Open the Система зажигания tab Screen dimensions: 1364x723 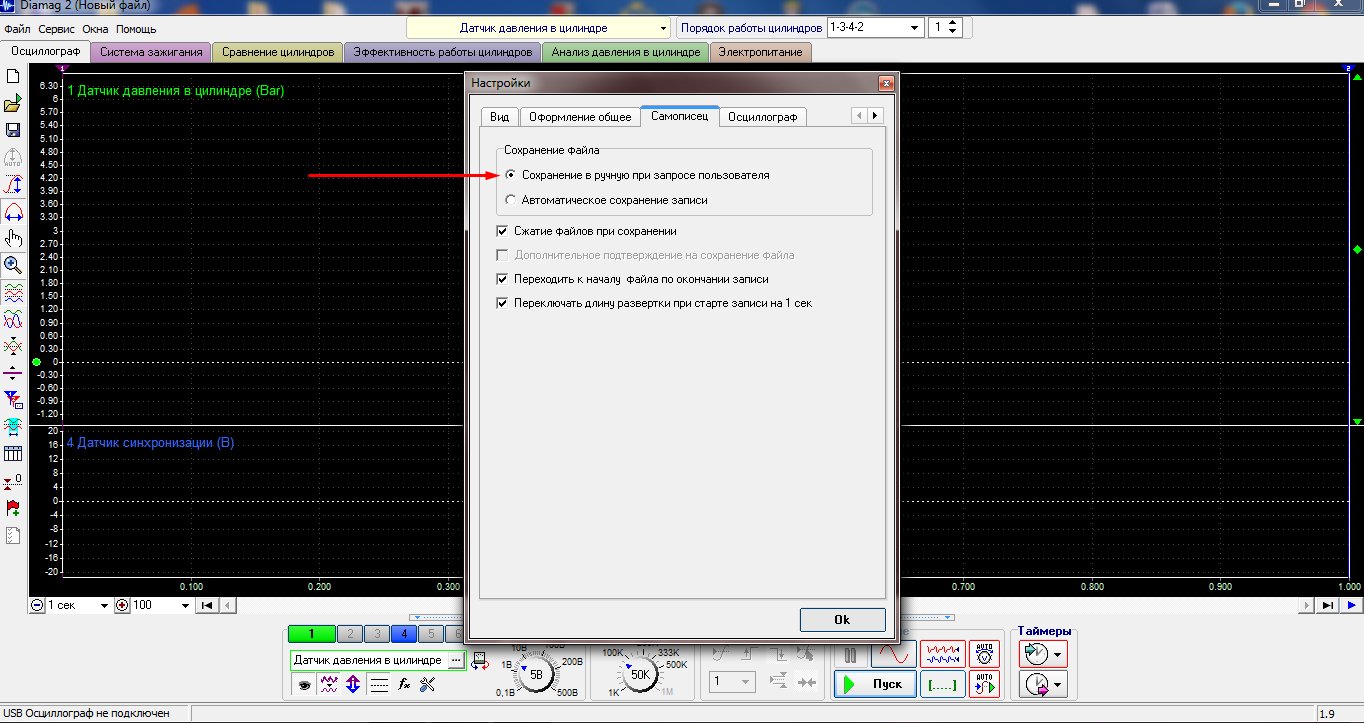pos(151,52)
